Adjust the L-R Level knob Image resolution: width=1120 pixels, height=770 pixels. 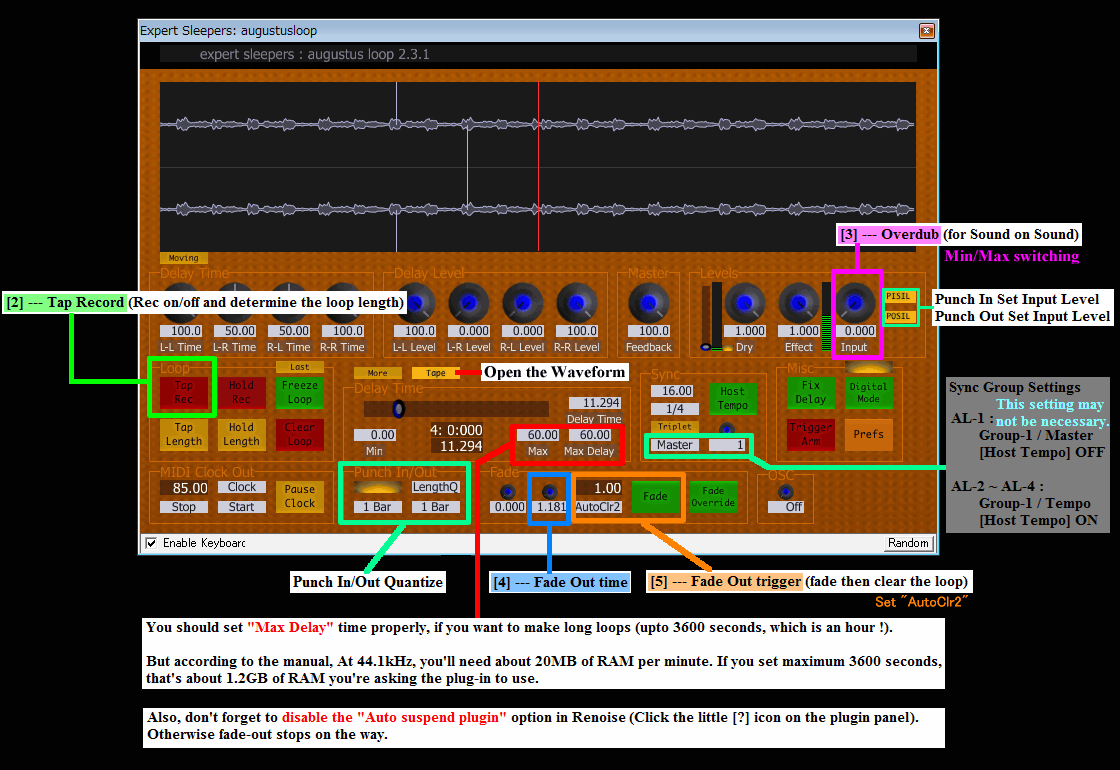(x=469, y=303)
